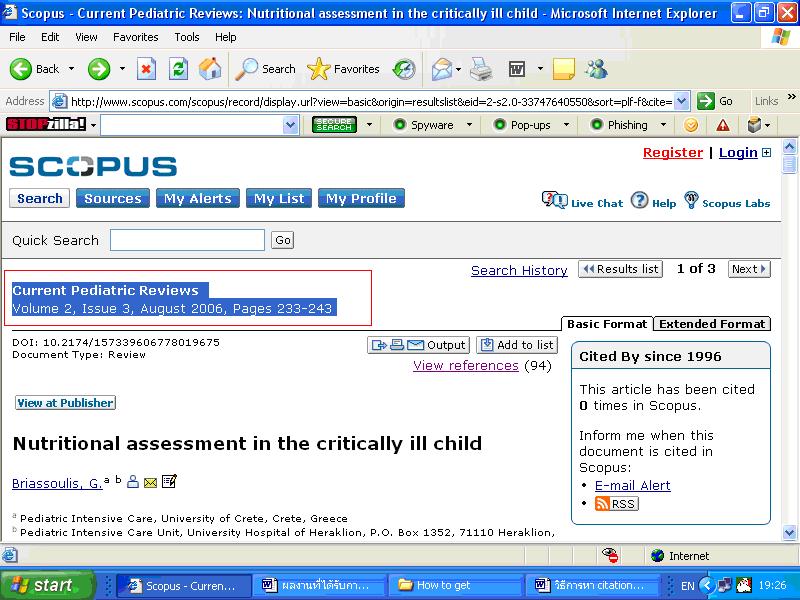This screenshot has height=600, width=800.
Task: Open the Search magnifier toolbar button
Action: coord(265,69)
